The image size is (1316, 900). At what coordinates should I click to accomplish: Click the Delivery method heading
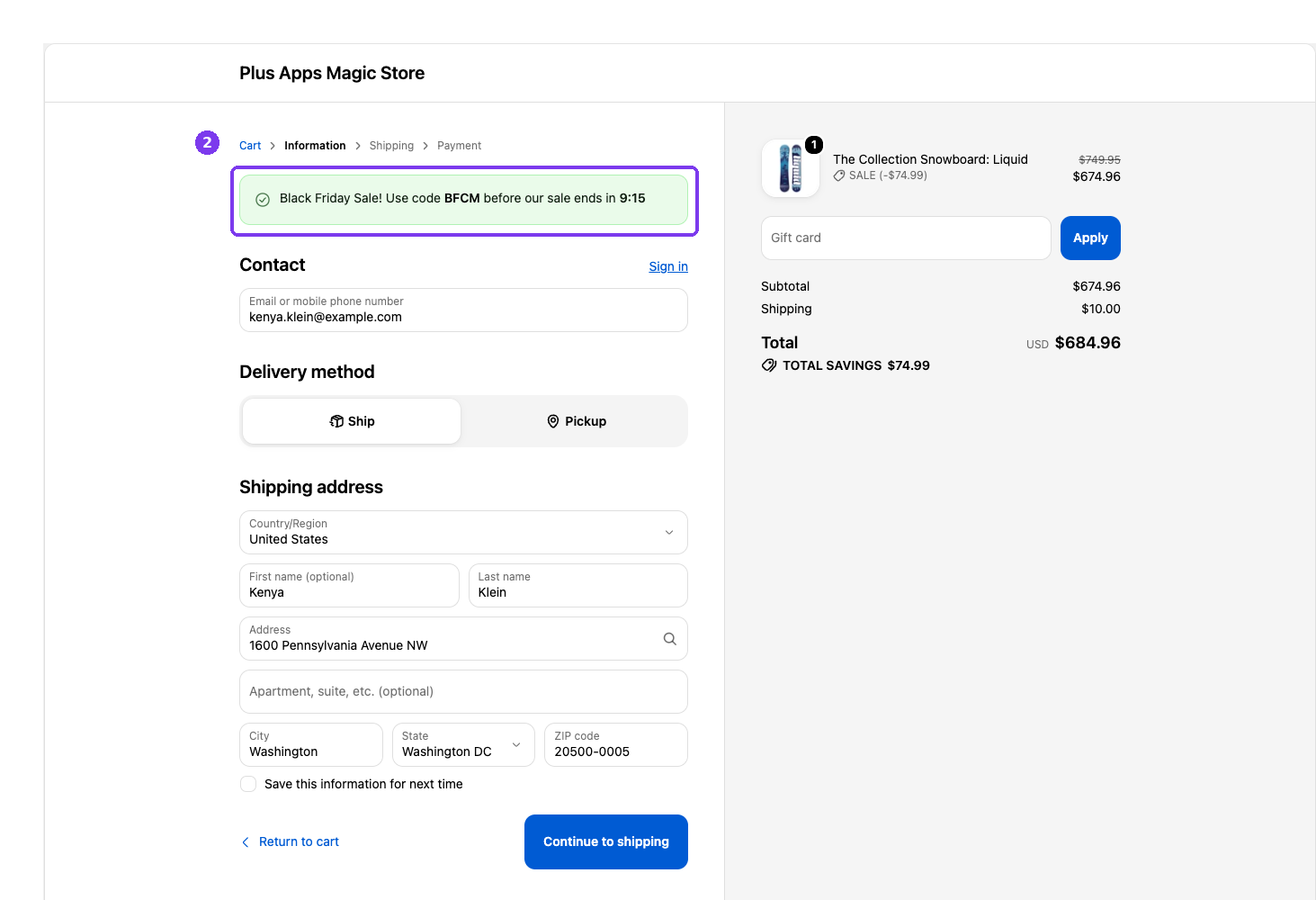(x=307, y=372)
